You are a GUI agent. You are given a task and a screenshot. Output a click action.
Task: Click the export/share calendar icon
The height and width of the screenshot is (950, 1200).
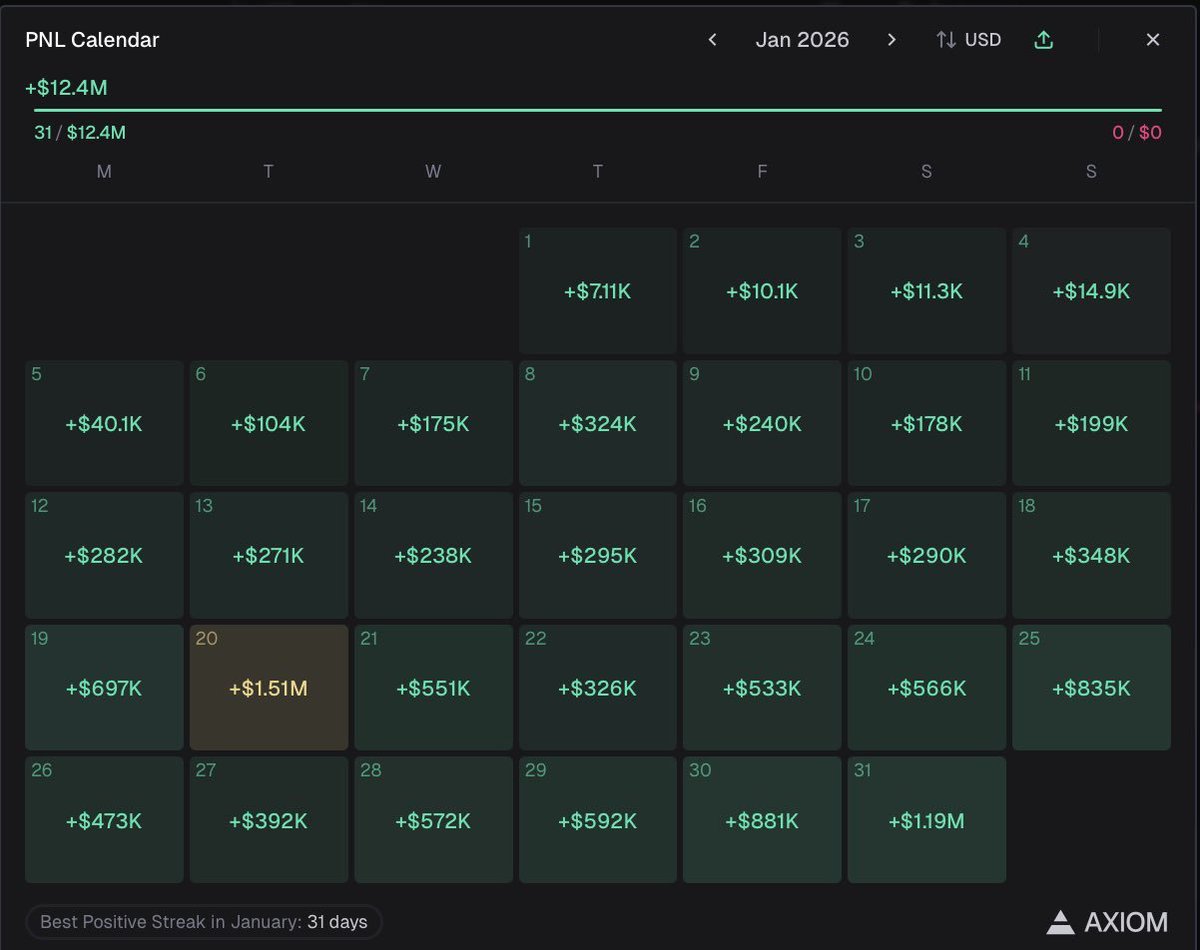point(1043,39)
